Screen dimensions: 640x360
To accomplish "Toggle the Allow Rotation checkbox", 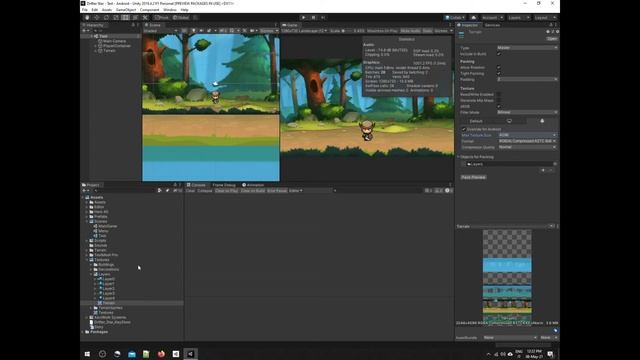I will pos(499,67).
